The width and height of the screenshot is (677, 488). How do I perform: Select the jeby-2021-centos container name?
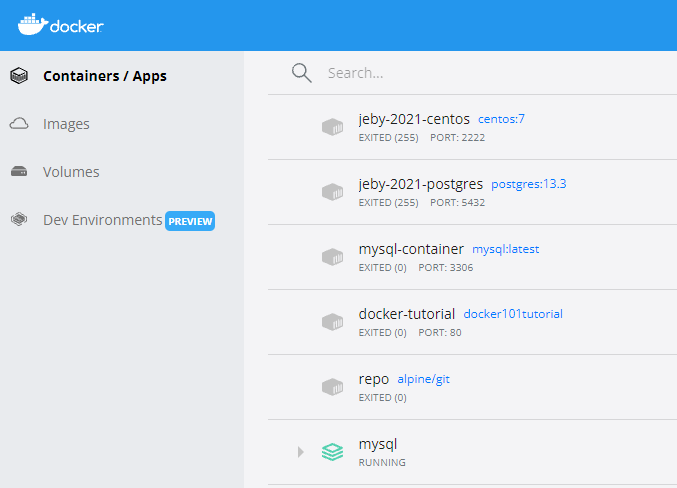[x=414, y=119]
